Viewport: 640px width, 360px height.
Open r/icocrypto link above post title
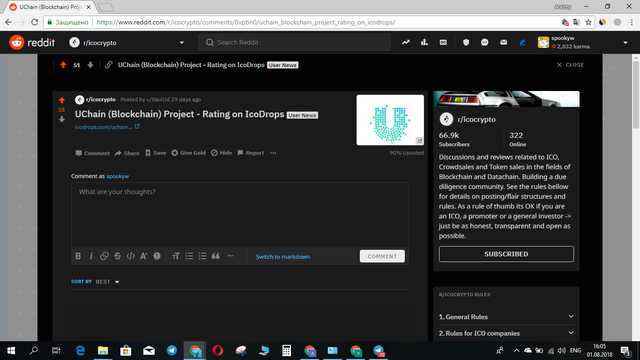coord(100,100)
